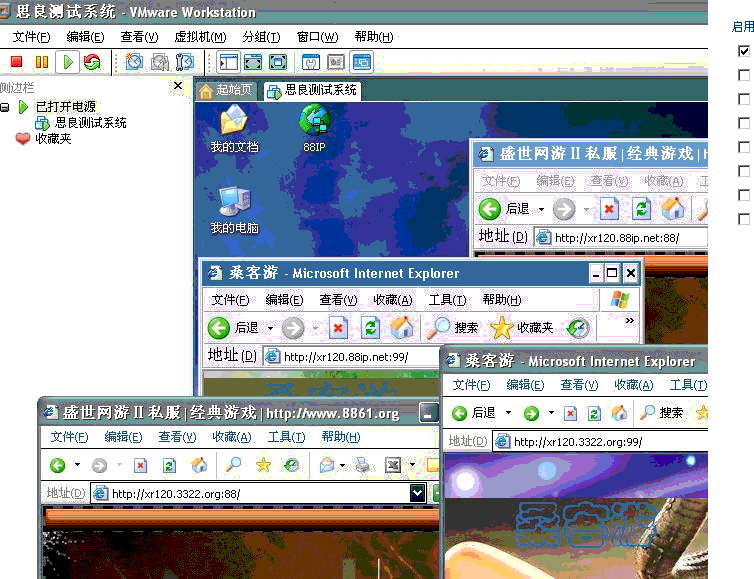This screenshot has height=579, width=754.
Task: Click 搜索 search in xr120.88ip.net:99 IE window
Action: click(452, 328)
